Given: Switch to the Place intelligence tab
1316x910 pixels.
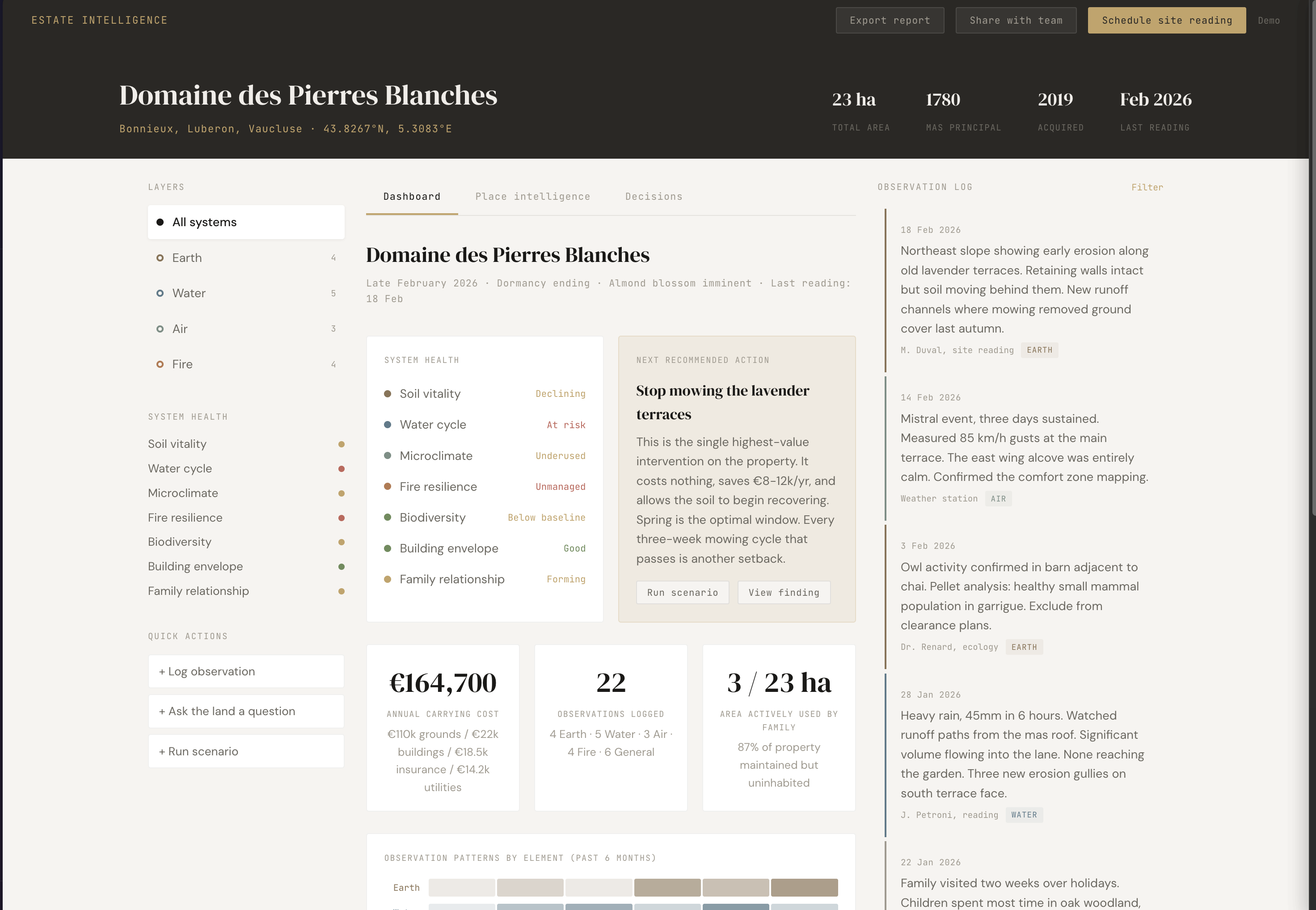Looking at the screenshot, I should pos(532,196).
